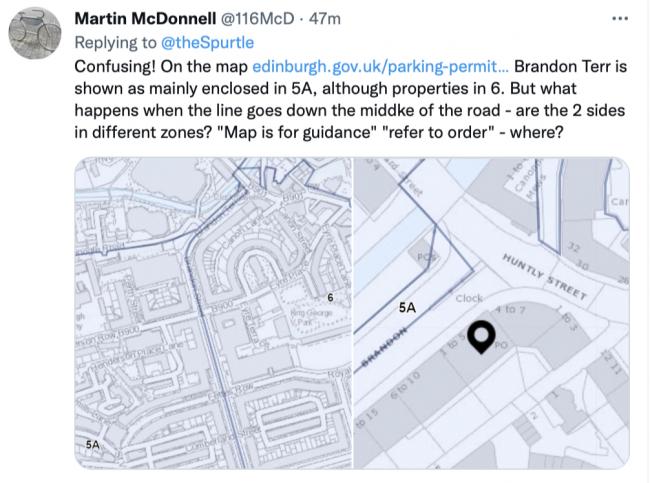Click the tweet text starting 'Confusing!'

[x=351, y=100]
